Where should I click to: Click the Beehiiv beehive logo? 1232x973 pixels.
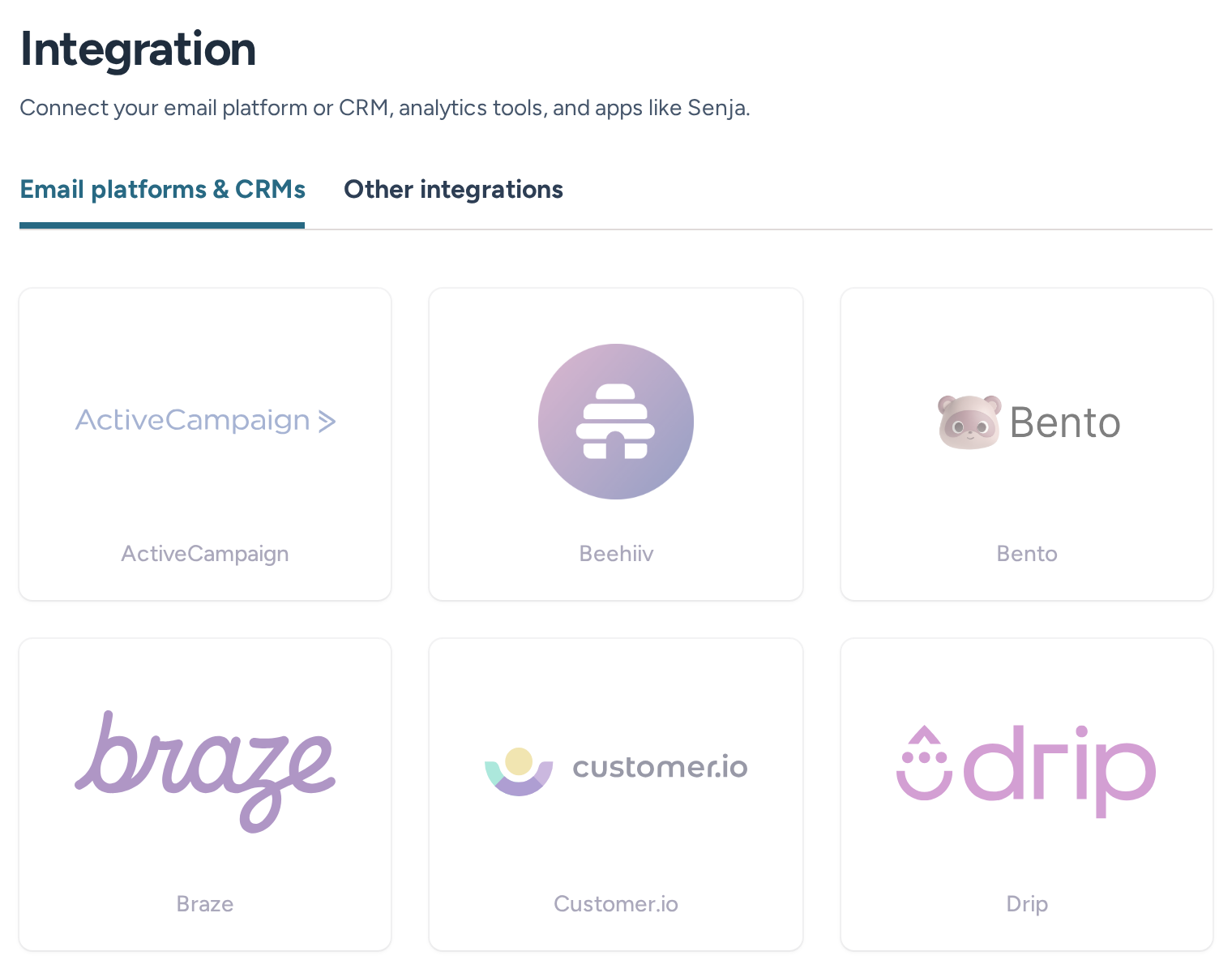pos(616,422)
